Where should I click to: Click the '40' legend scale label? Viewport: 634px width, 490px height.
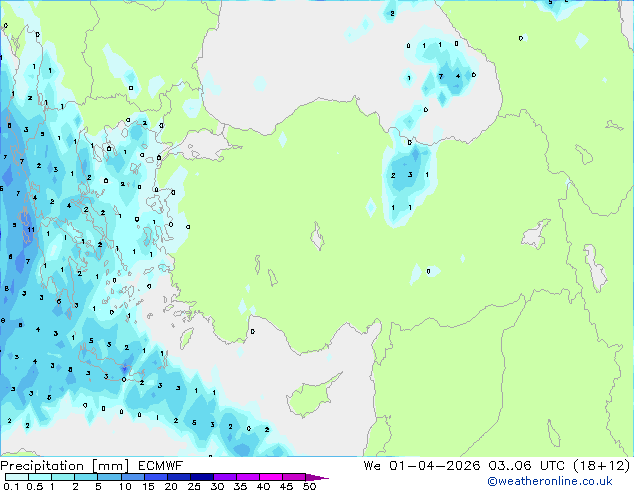pyautogui.click(x=263, y=486)
